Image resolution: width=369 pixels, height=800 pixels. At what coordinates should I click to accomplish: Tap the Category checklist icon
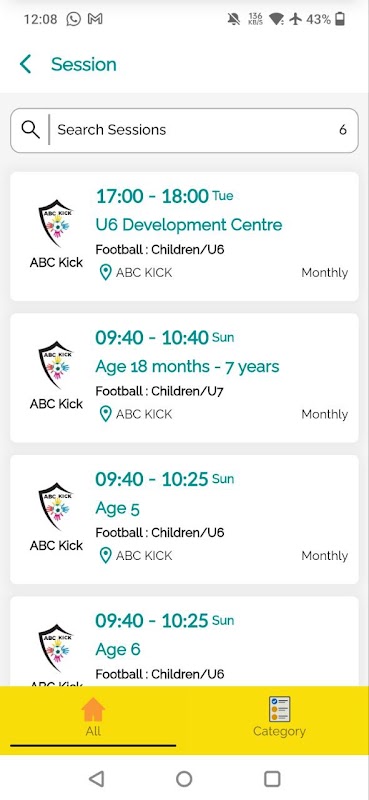279,709
